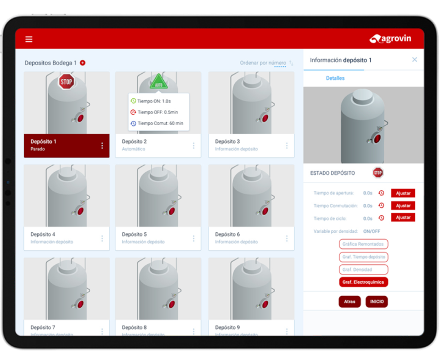439x360 pixels.
Task: Click the green auto triangle on Depósito 2
Action: [x=158, y=82]
